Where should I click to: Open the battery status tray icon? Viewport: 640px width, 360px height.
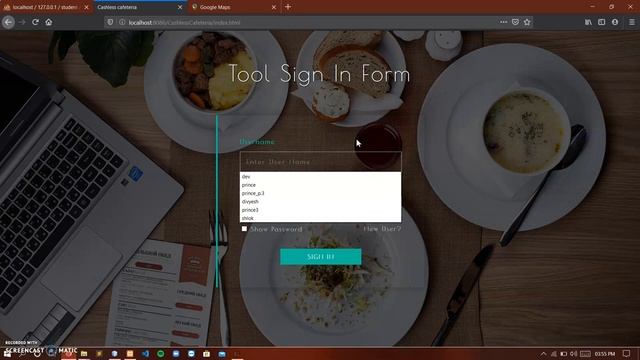pyautogui.click(x=564, y=354)
